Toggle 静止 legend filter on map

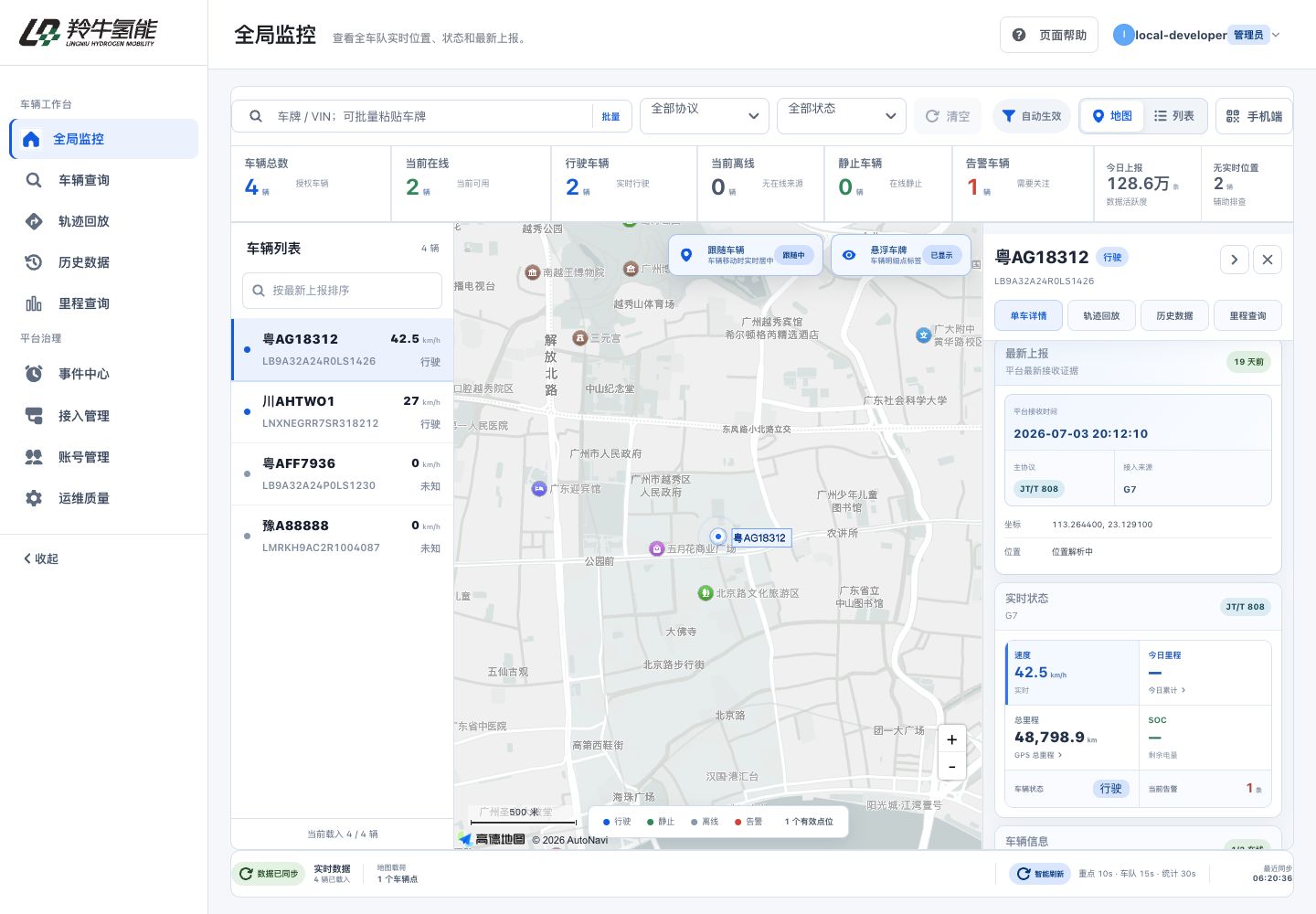(x=661, y=822)
